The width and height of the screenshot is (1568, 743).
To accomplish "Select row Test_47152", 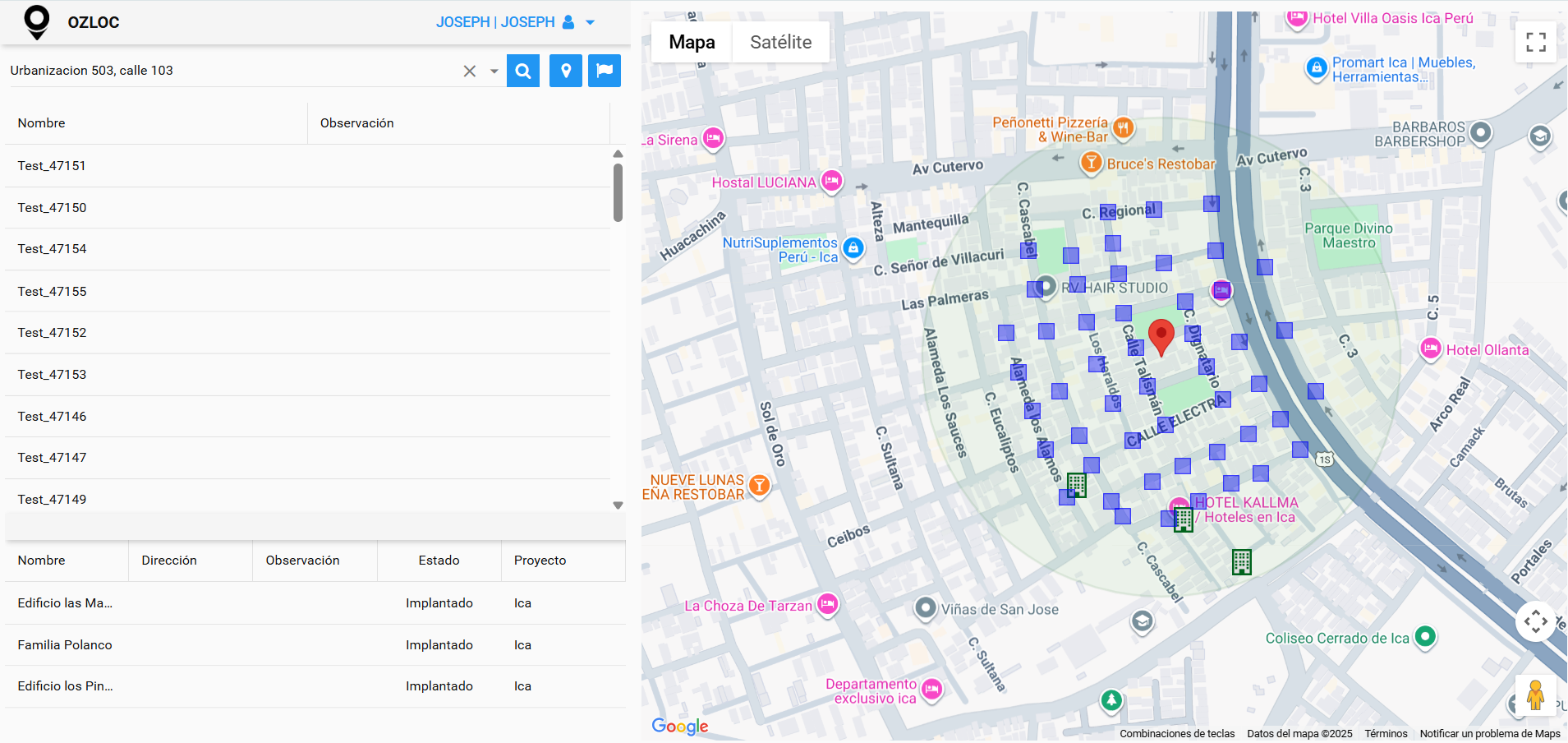I will (x=307, y=333).
